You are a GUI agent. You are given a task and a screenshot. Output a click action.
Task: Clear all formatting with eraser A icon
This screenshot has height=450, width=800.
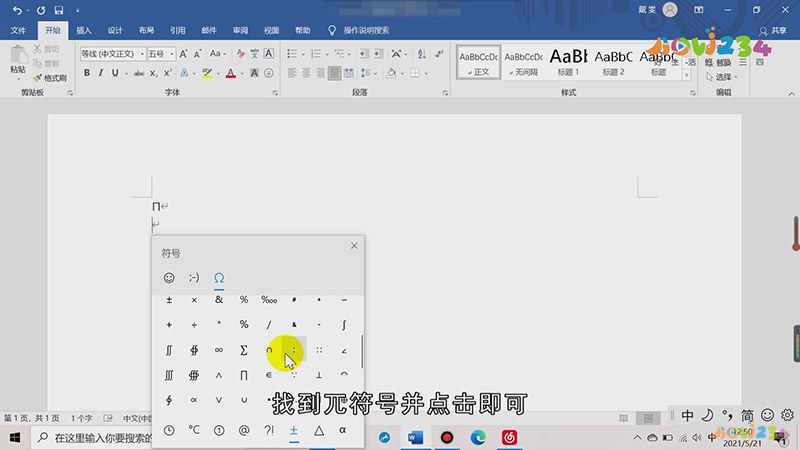point(240,54)
